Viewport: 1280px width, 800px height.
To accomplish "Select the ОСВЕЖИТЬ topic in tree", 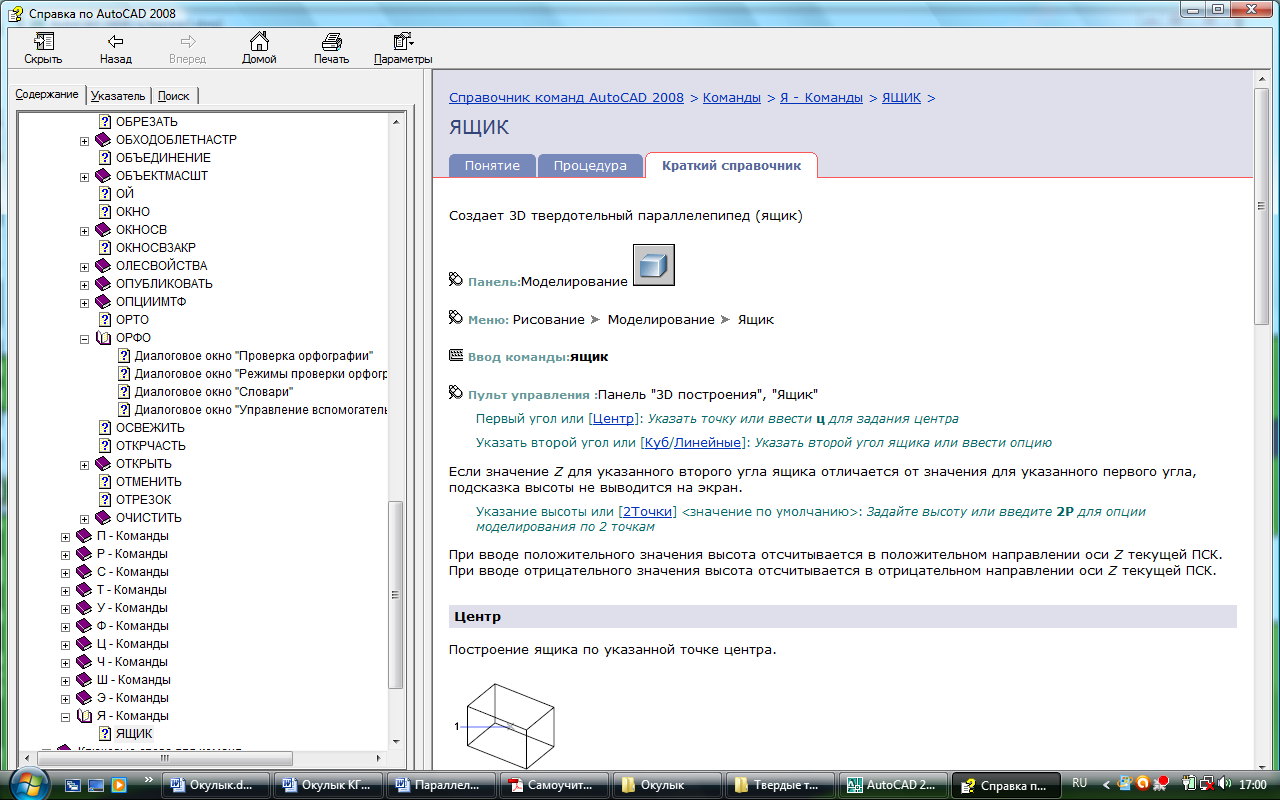I will (150, 428).
